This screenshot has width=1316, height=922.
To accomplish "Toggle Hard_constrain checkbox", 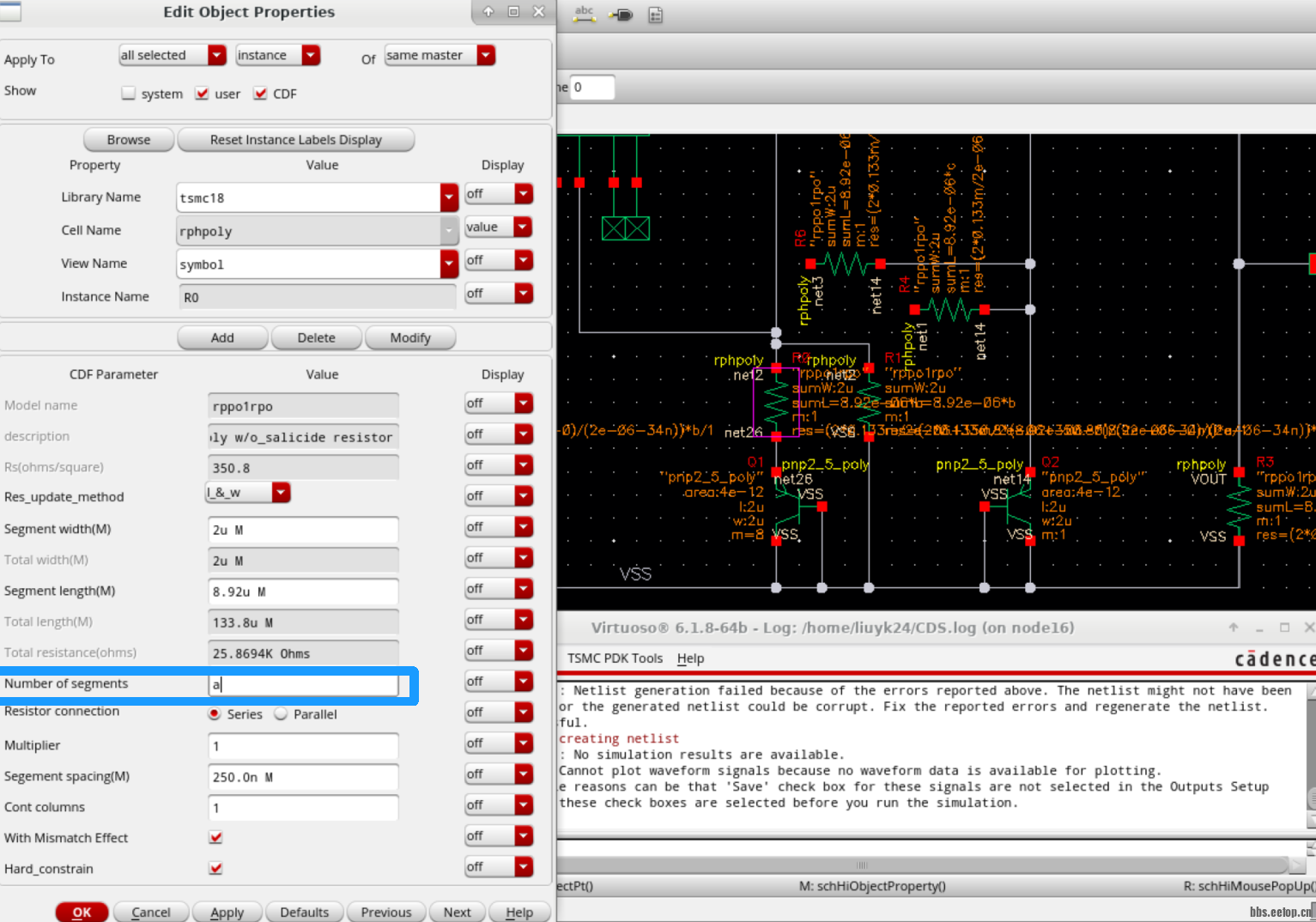I will pos(215,868).
